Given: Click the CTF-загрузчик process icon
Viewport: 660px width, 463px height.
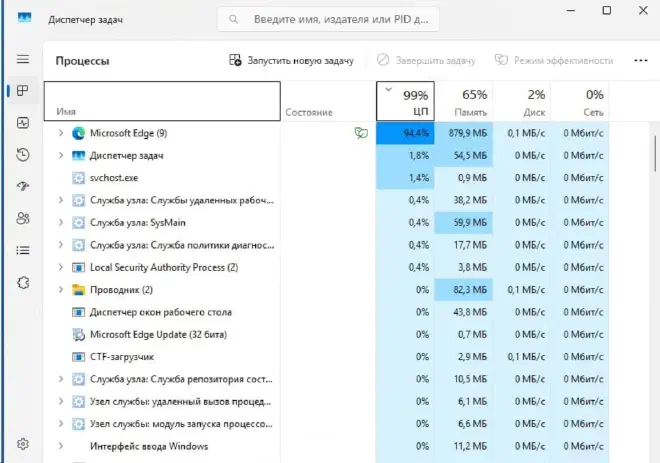Looking at the screenshot, I should pyautogui.click(x=78, y=357).
